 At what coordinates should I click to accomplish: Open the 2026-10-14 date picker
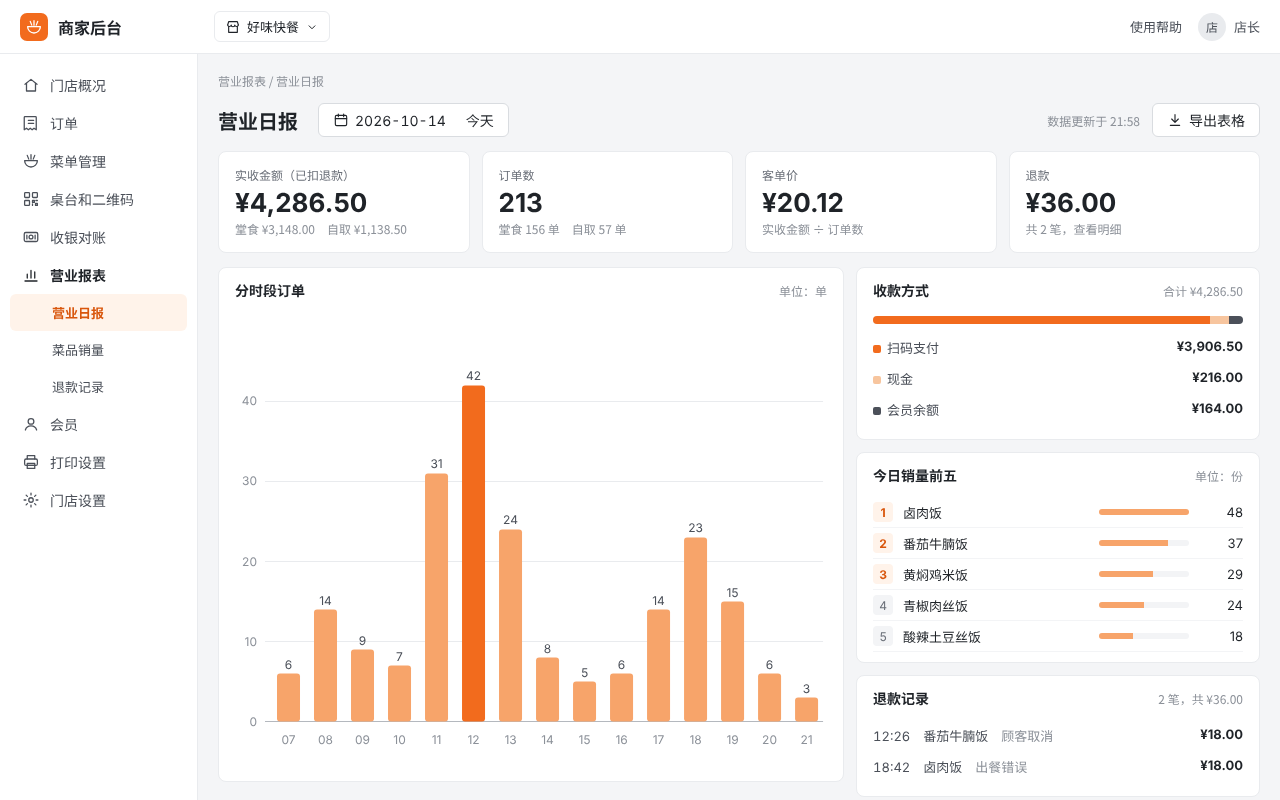413,120
